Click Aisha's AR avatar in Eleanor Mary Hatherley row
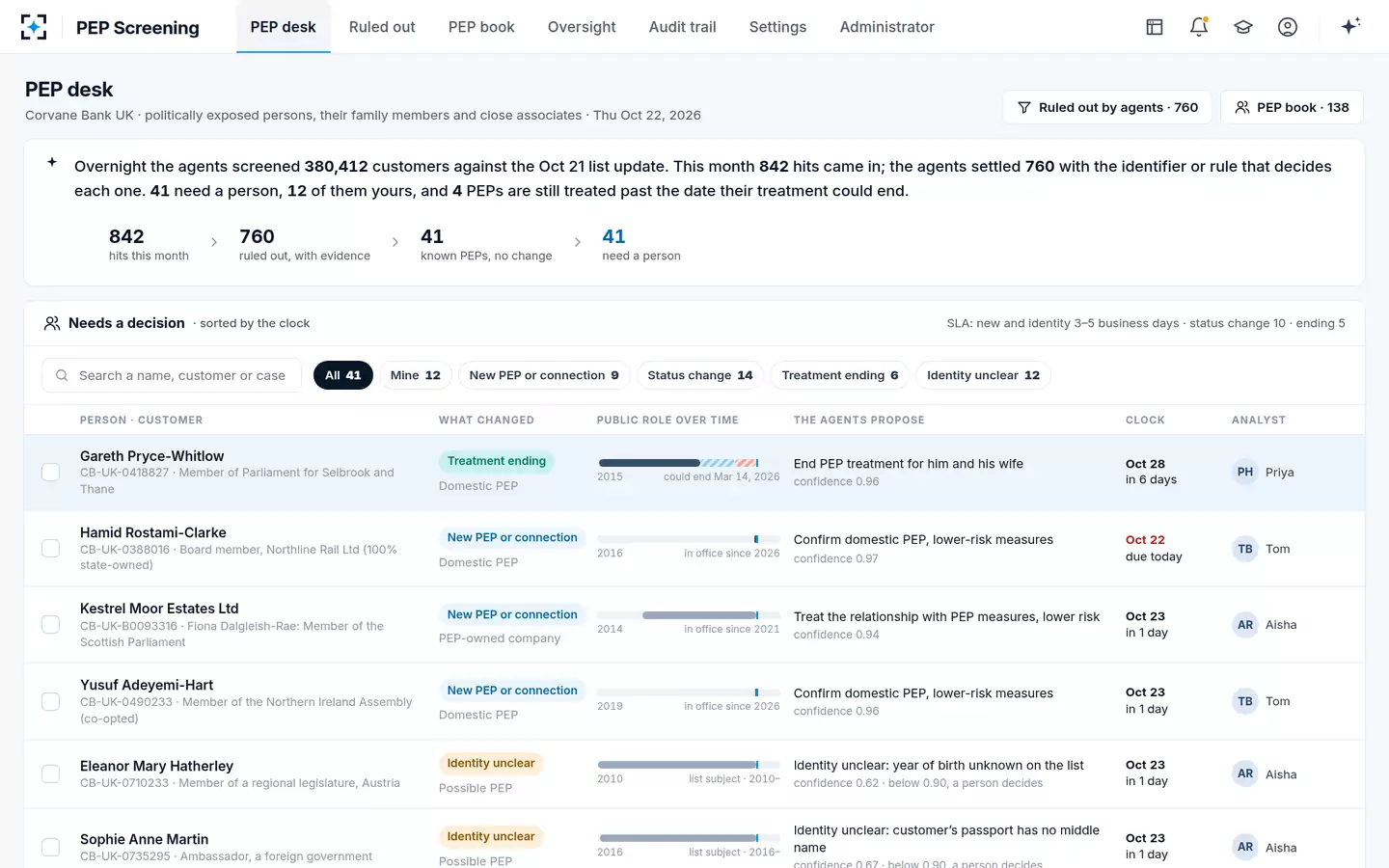Image resolution: width=1389 pixels, height=868 pixels. click(1245, 773)
